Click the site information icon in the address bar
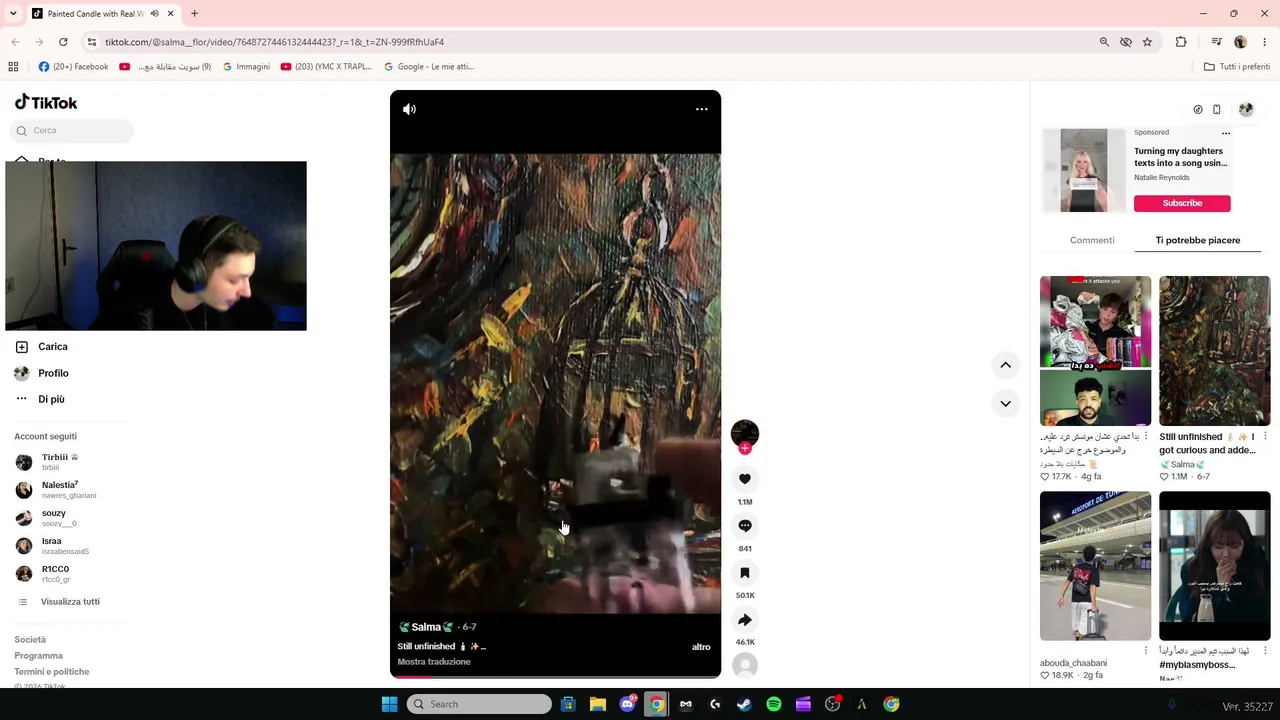 (91, 42)
